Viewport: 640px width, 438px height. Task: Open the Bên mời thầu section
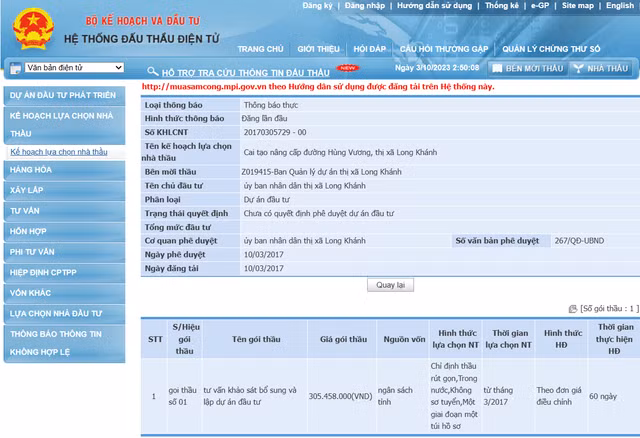pos(526,68)
